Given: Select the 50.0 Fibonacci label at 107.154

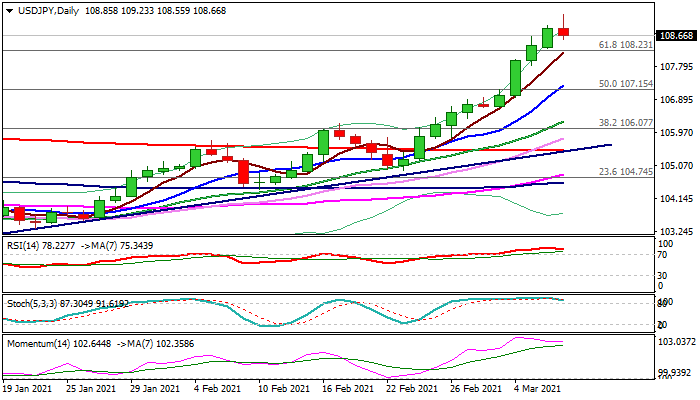Looking at the screenshot, I should [x=625, y=84].
